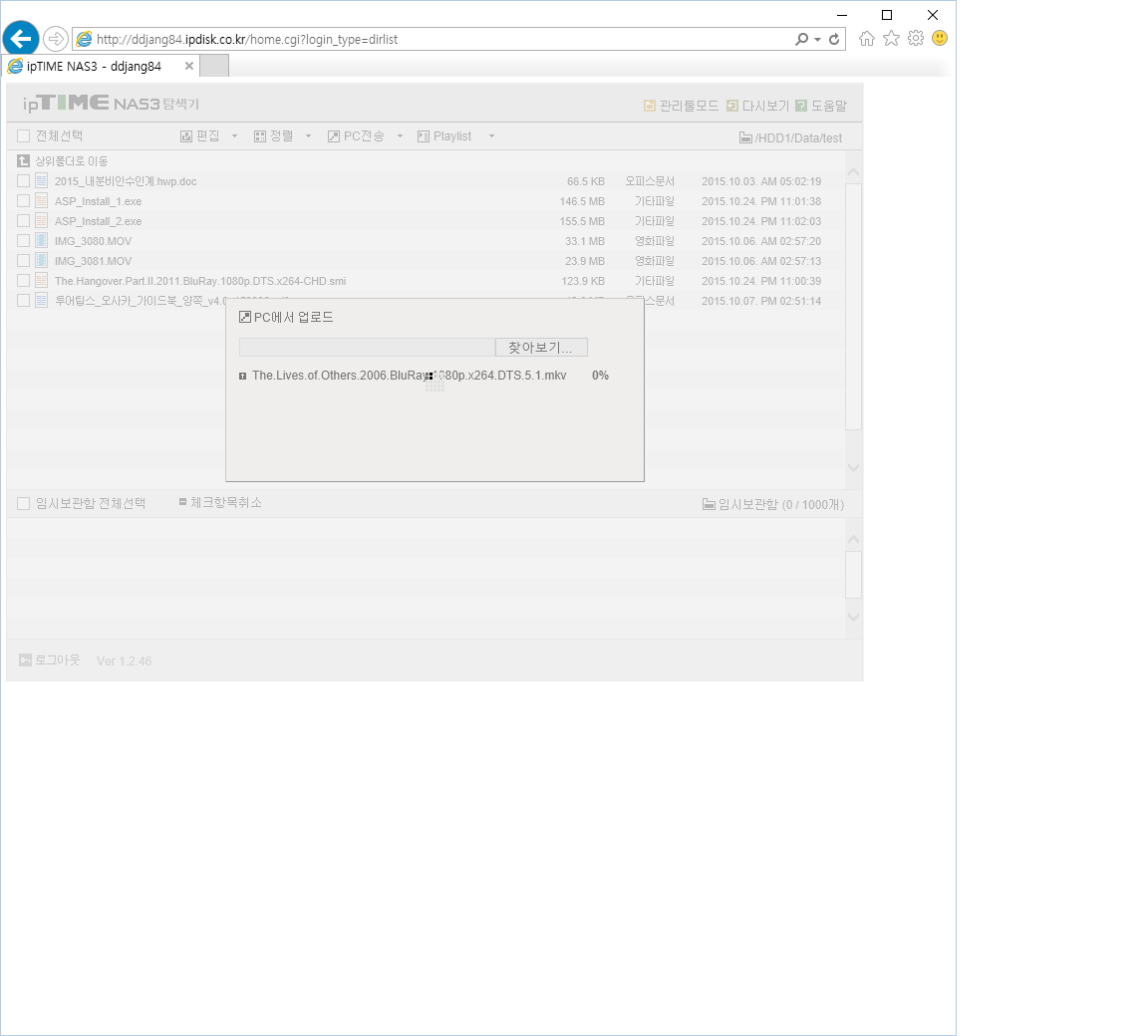Toggle the 전체선택 select-all checkbox
Image resolution: width=1148 pixels, height=1036 pixels.
click(x=24, y=136)
